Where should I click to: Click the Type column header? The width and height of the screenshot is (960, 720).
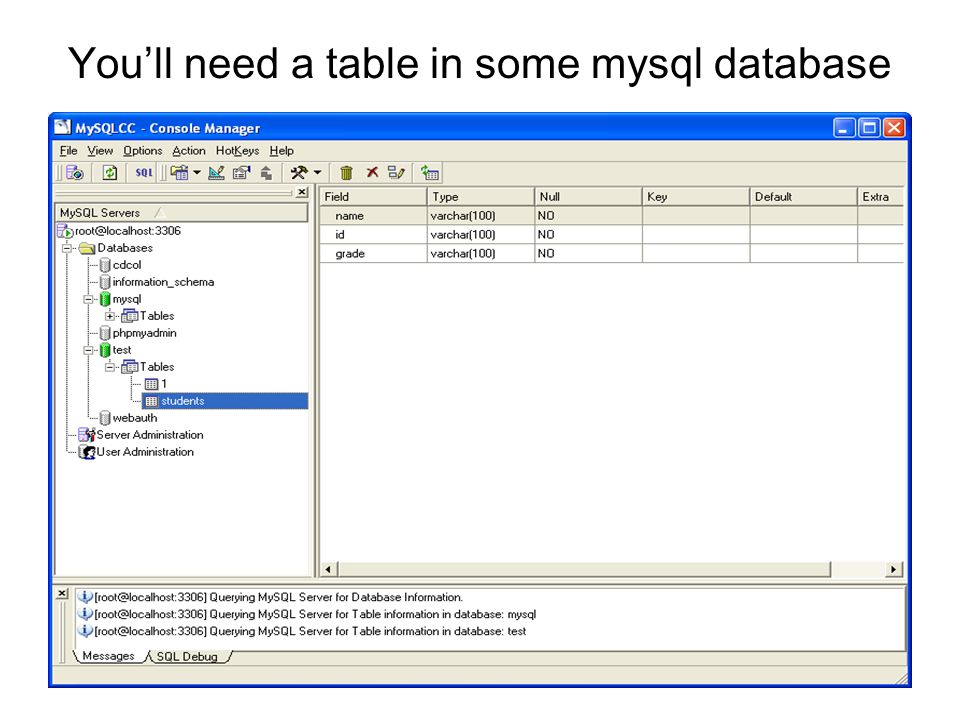click(481, 197)
